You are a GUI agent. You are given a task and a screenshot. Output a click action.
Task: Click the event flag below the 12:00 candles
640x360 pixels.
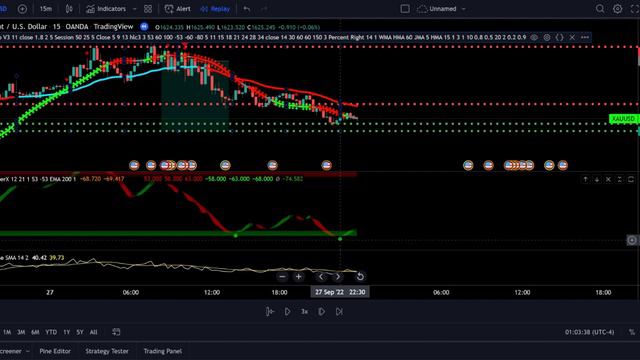[225, 165]
